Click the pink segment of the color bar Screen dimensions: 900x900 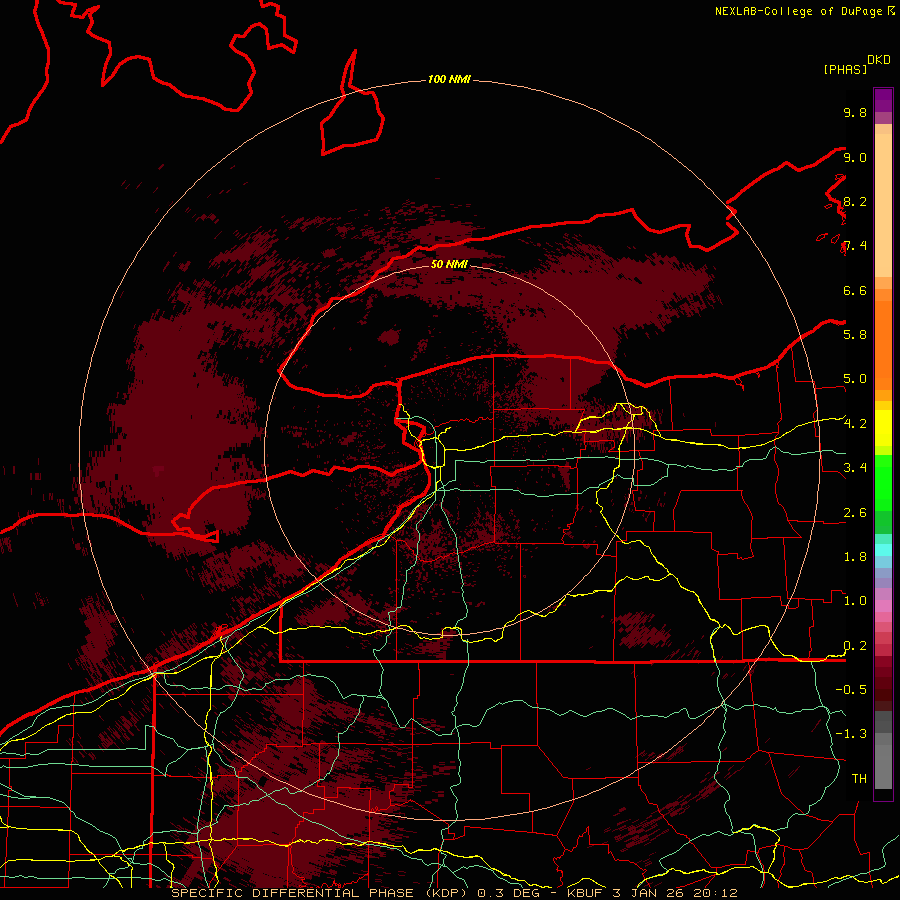[x=883, y=606]
